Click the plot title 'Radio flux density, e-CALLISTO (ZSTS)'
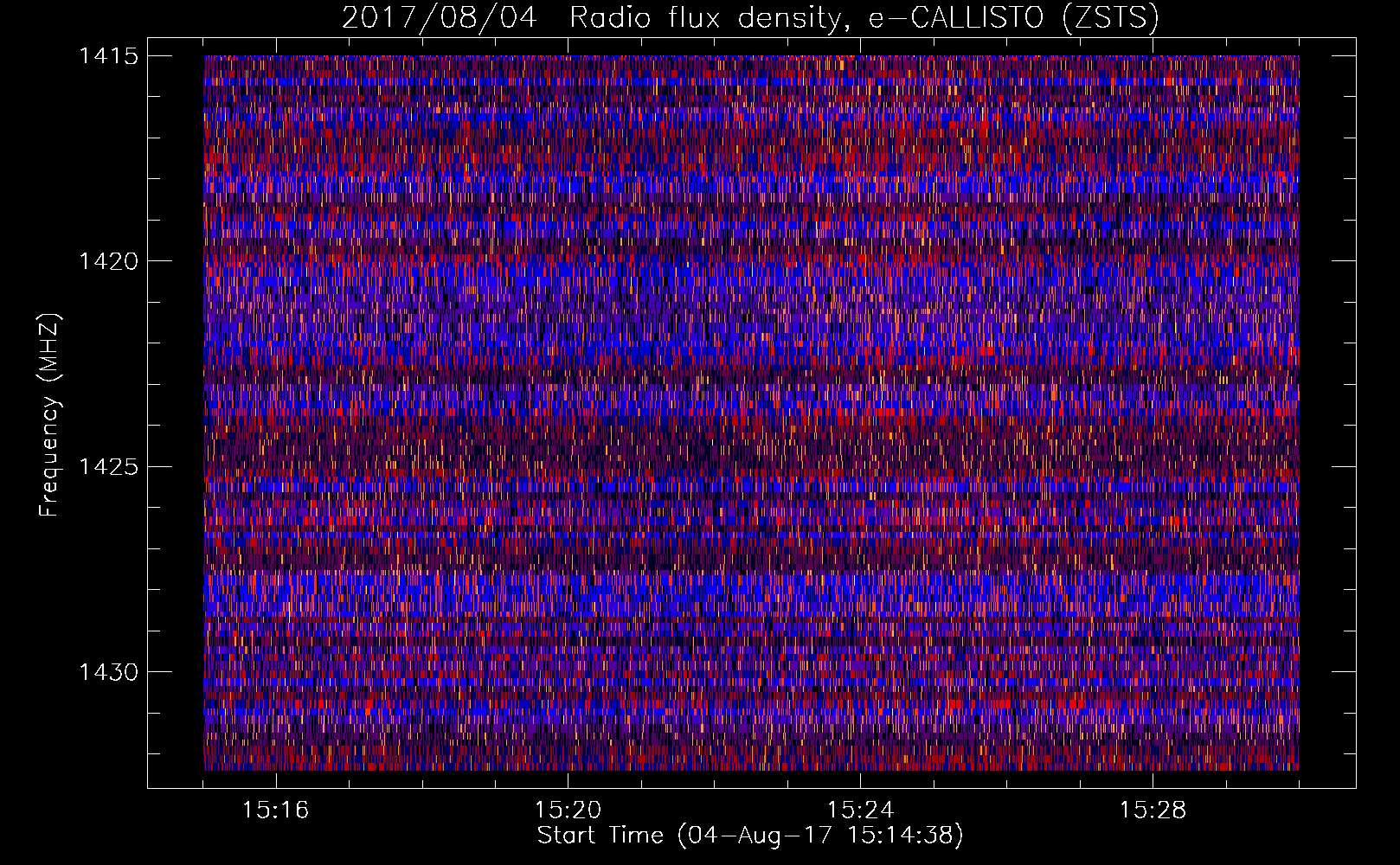 click(x=864, y=17)
